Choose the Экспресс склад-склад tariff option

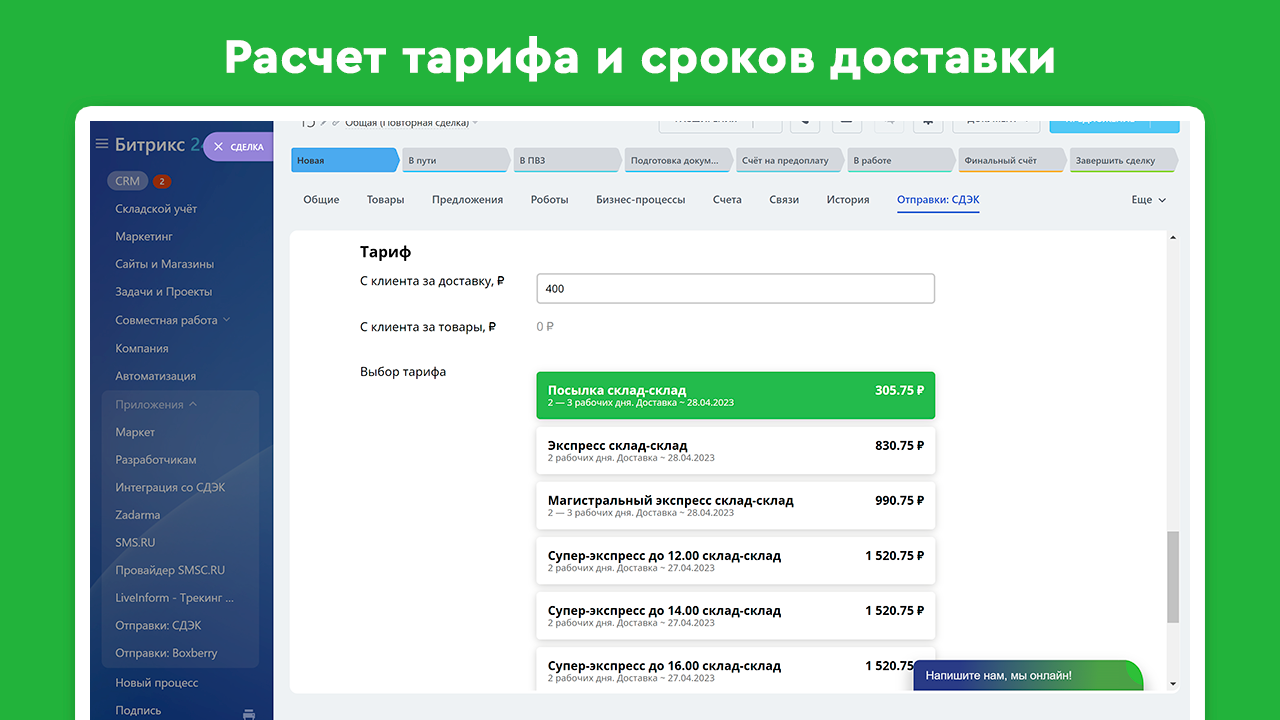click(735, 450)
